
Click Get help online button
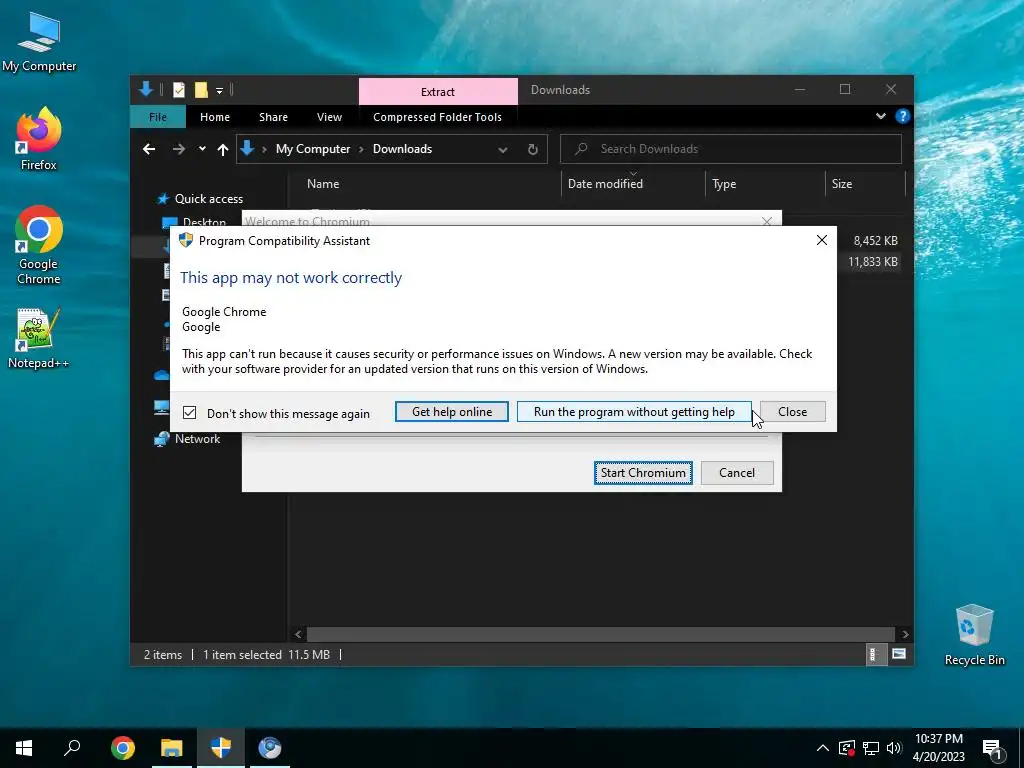click(x=452, y=411)
